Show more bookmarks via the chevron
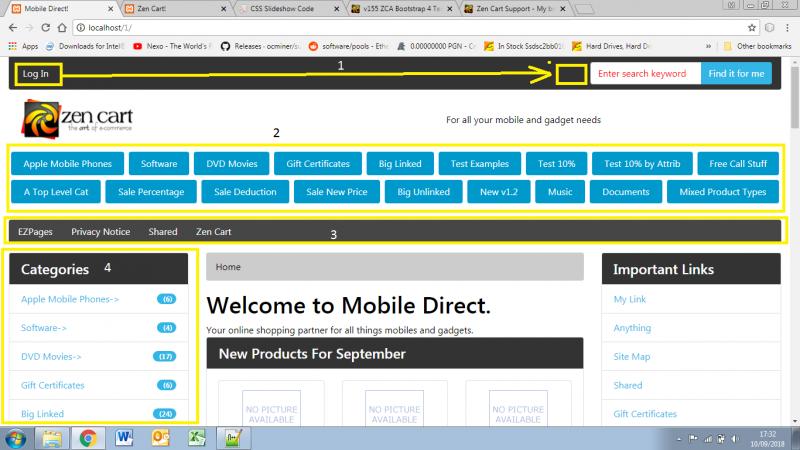Screen dimensions: 800x450 (x=708, y=46)
